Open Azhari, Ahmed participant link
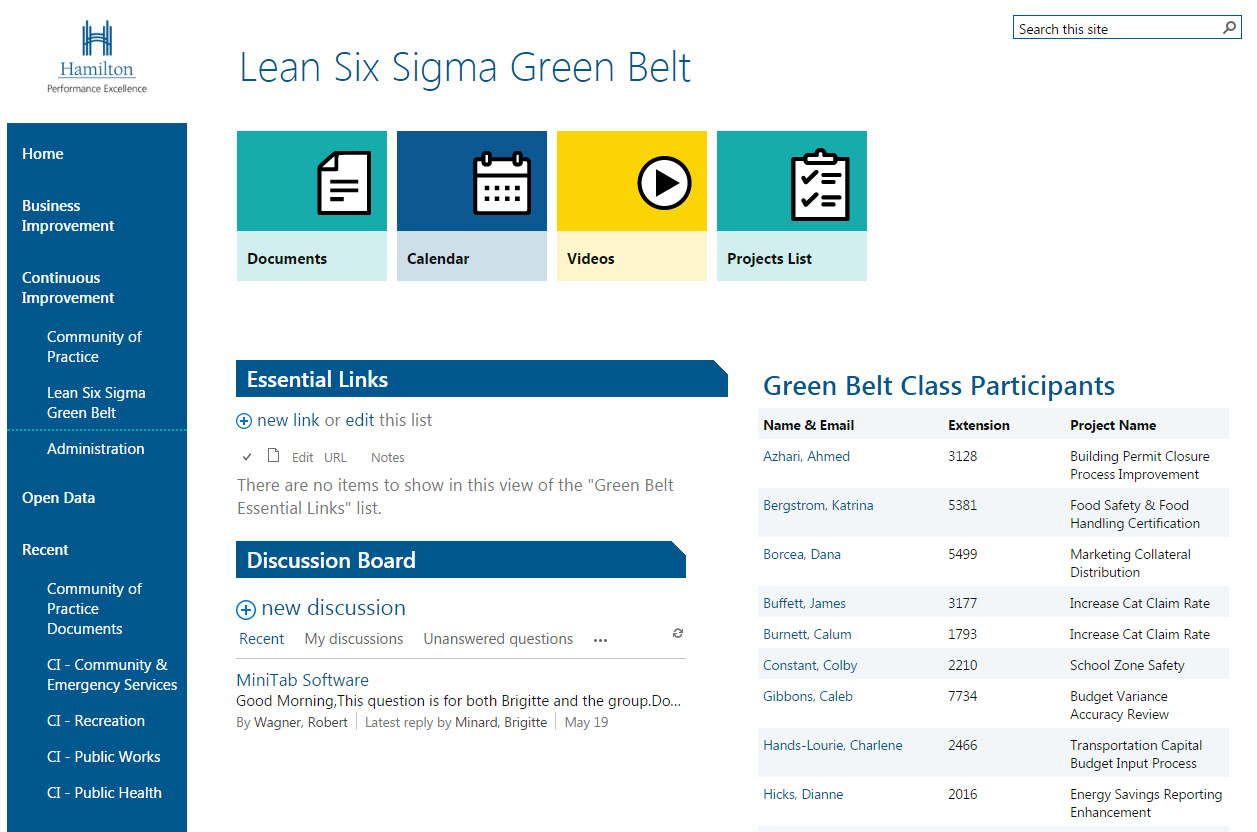This screenshot has height=832, width=1257. coord(806,456)
